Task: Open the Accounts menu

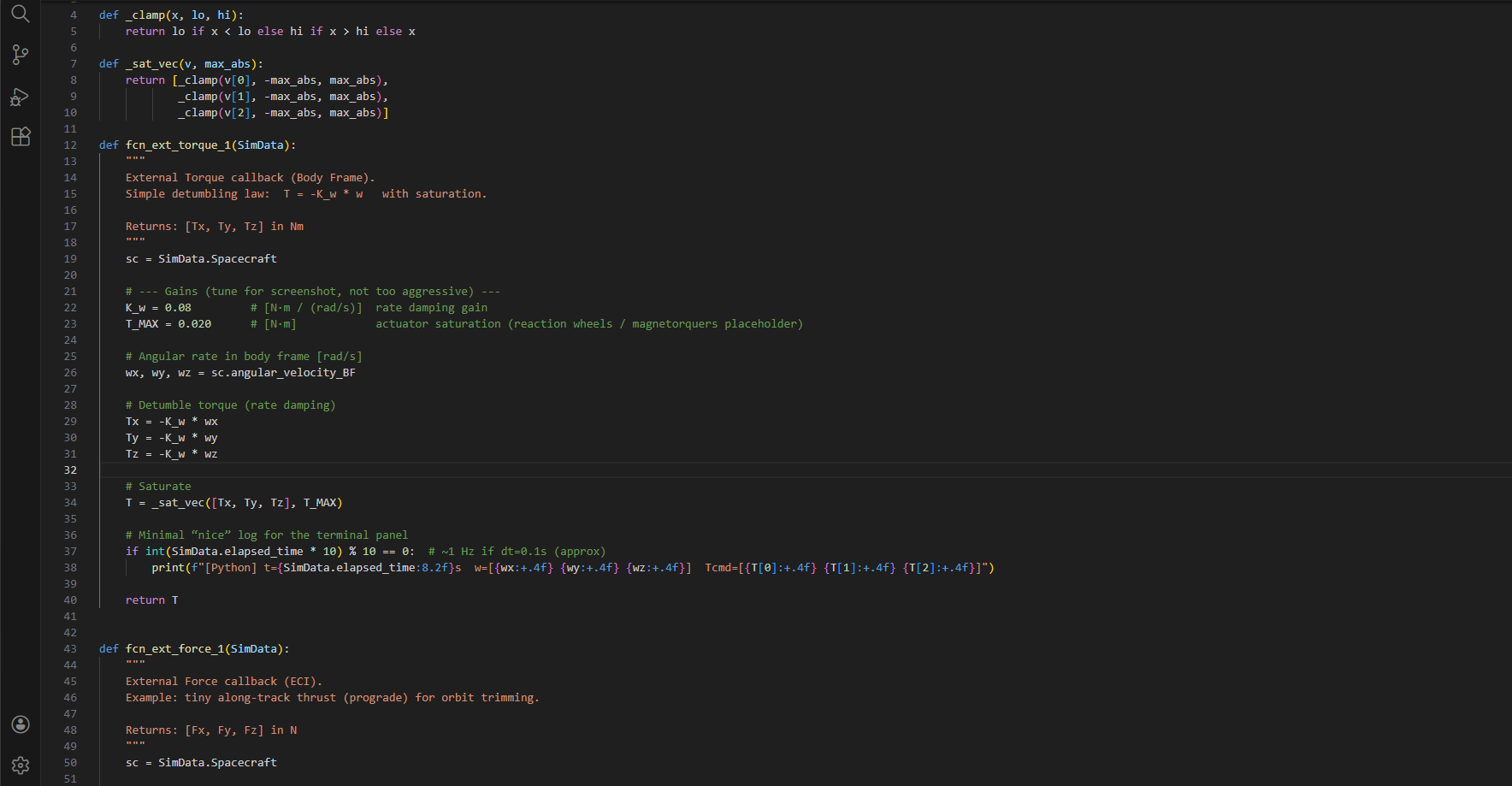Action: click(x=21, y=724)
